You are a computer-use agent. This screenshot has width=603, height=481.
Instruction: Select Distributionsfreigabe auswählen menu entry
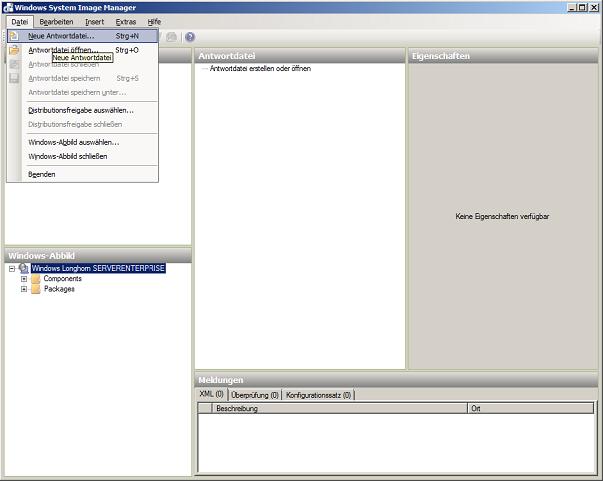coord(83,110)
